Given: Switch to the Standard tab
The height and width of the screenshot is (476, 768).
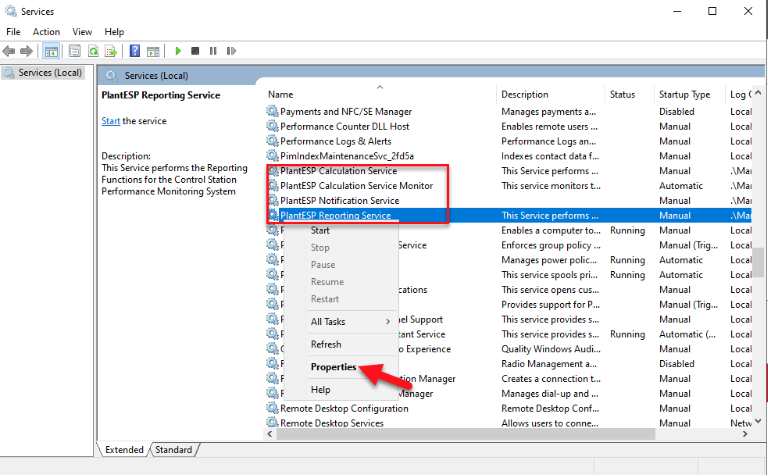Looking at the screenshot, I should click(173, 450).
